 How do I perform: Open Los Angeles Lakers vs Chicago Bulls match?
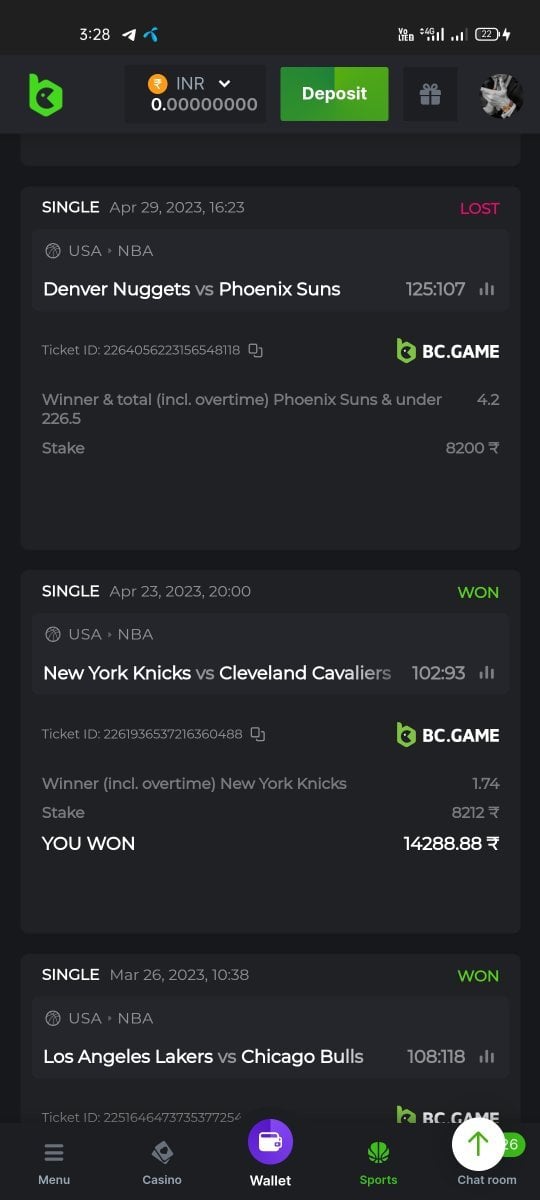coord(203,1056)
